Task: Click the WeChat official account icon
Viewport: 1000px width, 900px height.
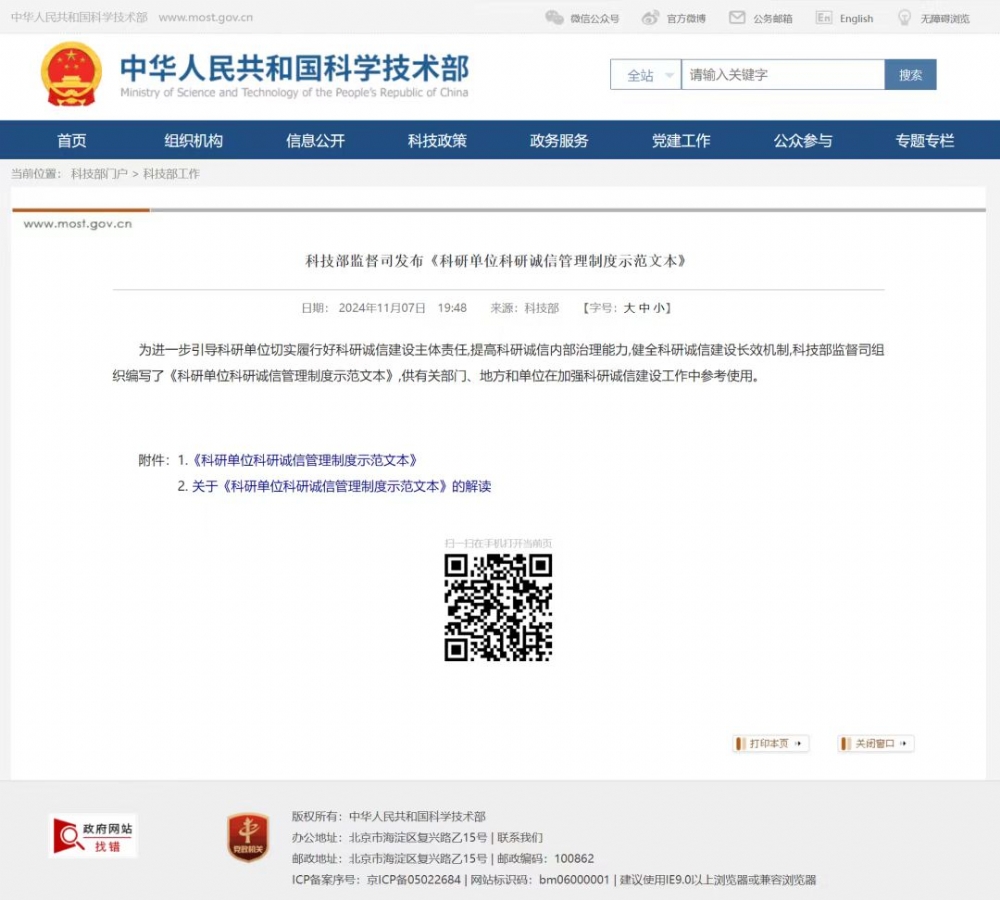Action: pyautogui.click(x=554, y=18)
